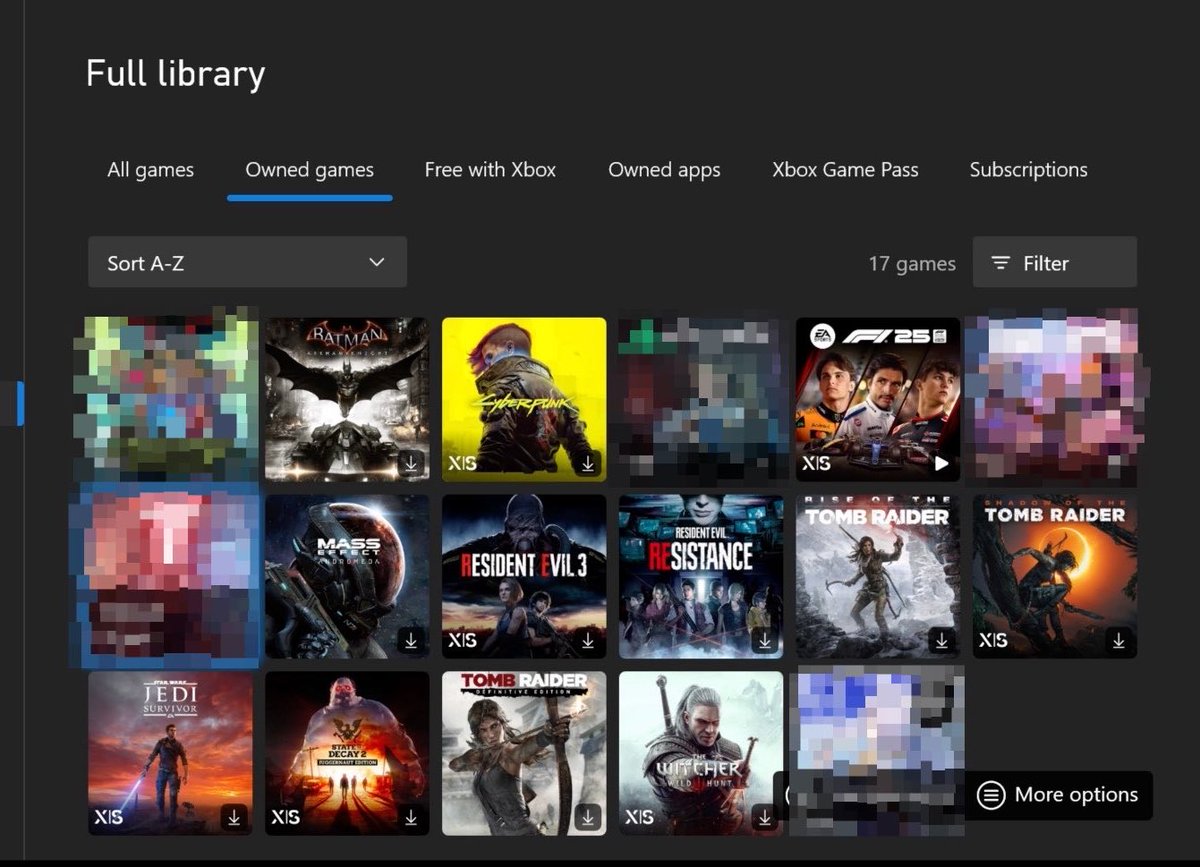Click the Full library heading

(x=175, y=74)
